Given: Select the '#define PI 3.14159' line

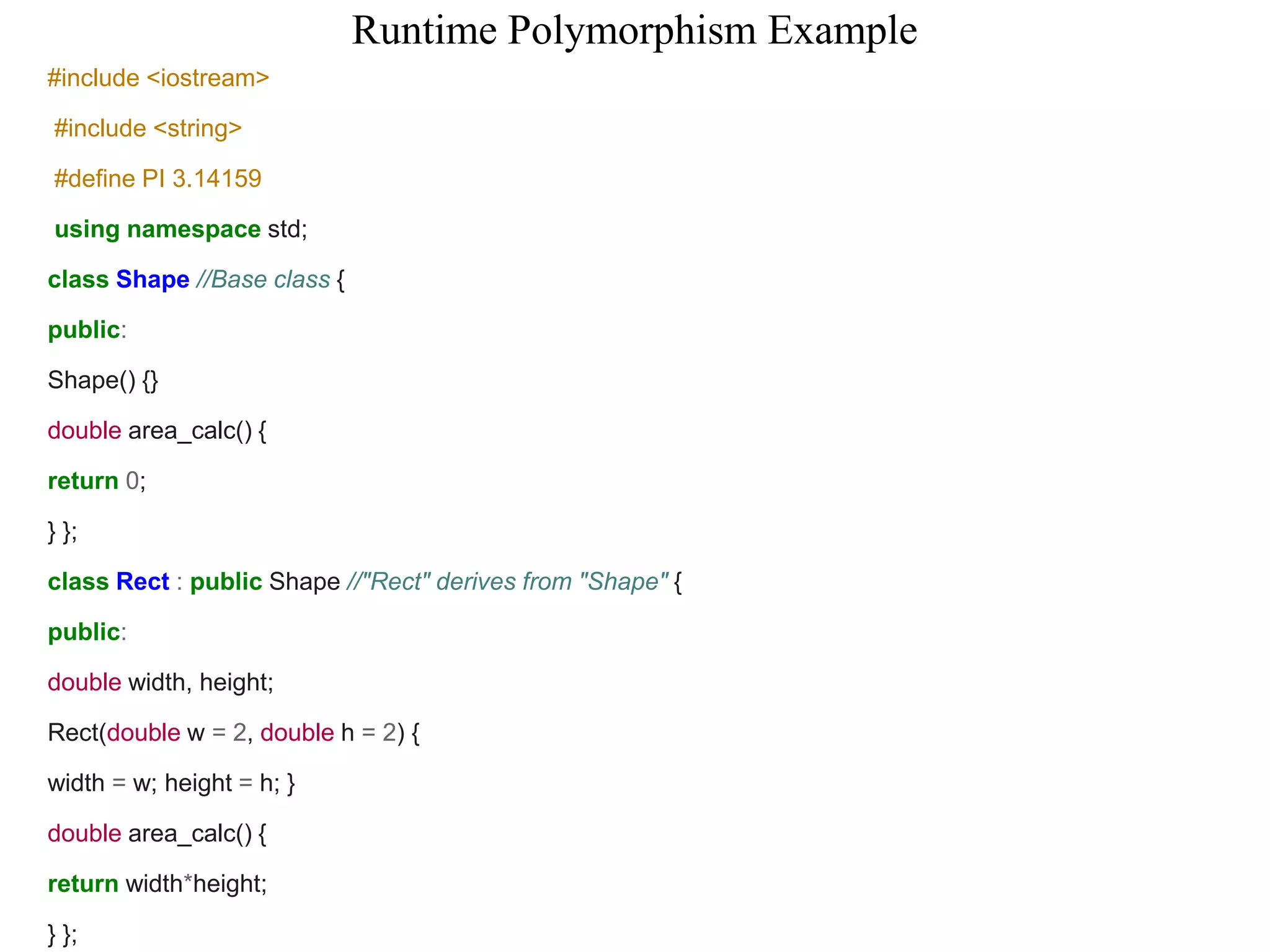Looking at the screenshot, I should click(x=158, y=178).
